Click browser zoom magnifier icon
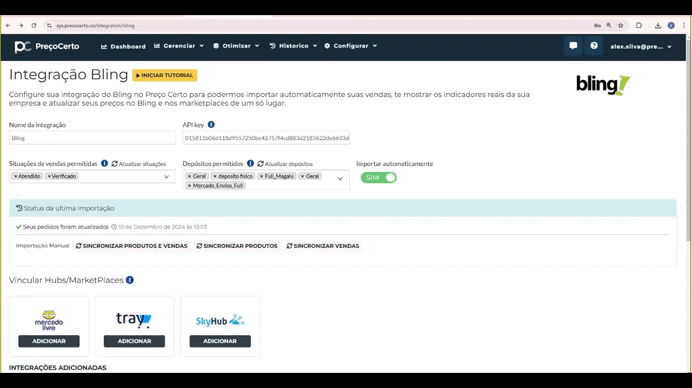 (609, 26)
